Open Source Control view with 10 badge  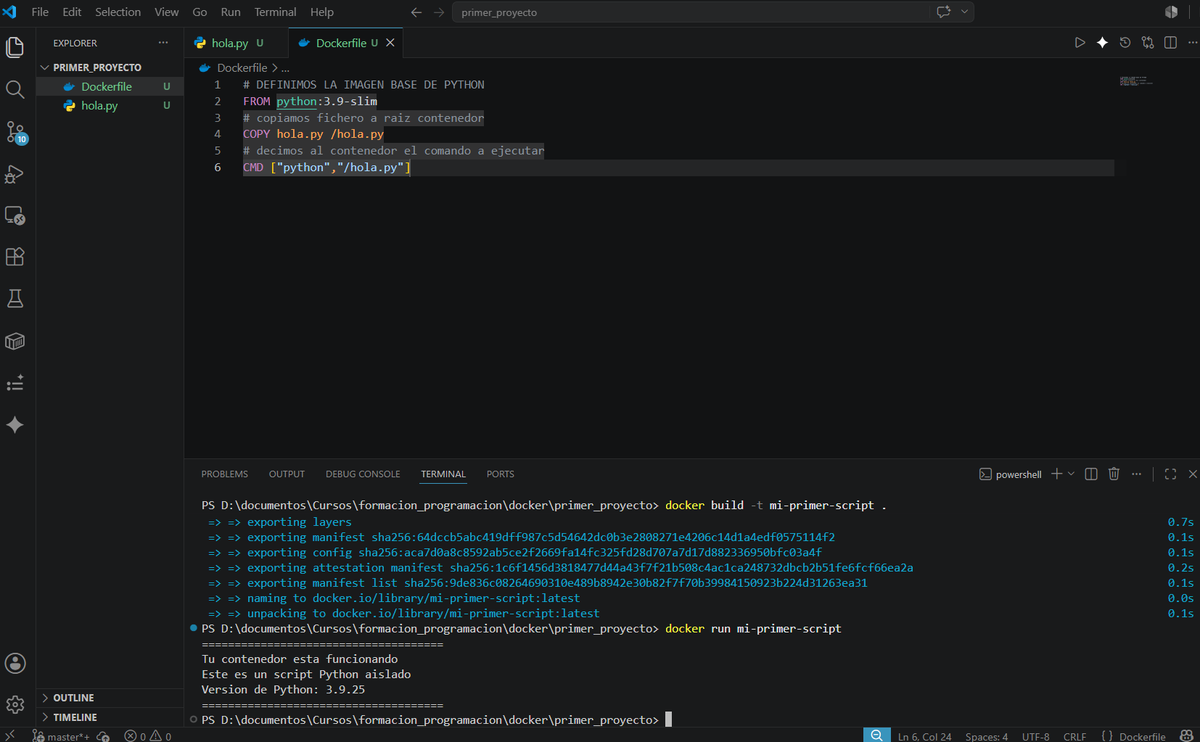pyautogui.click(x=15, y=132)
